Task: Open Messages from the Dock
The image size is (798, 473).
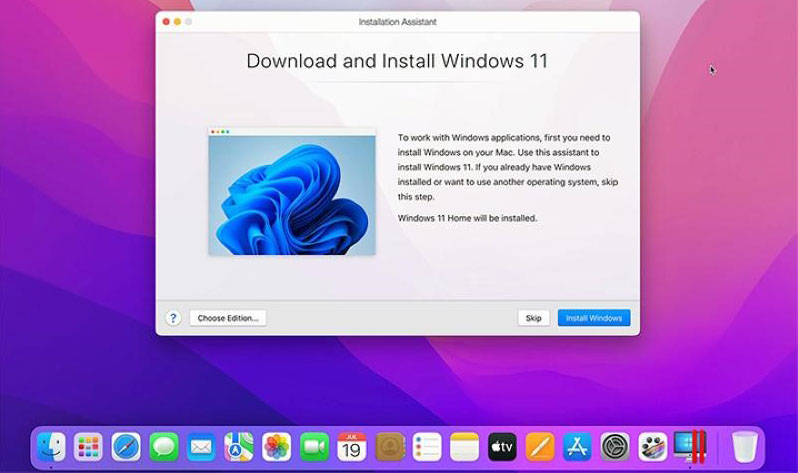Action: 164,447
